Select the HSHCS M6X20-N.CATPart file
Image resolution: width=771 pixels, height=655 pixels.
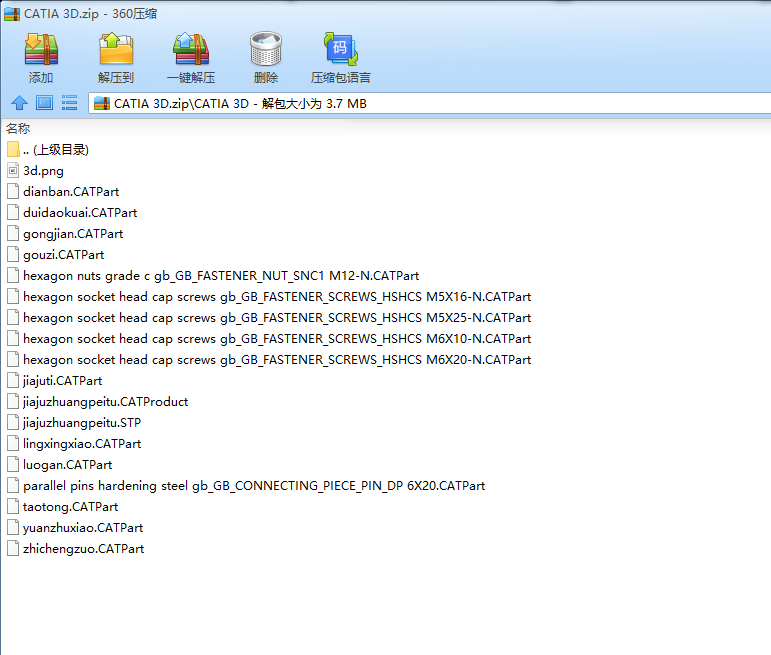(277, 360)
